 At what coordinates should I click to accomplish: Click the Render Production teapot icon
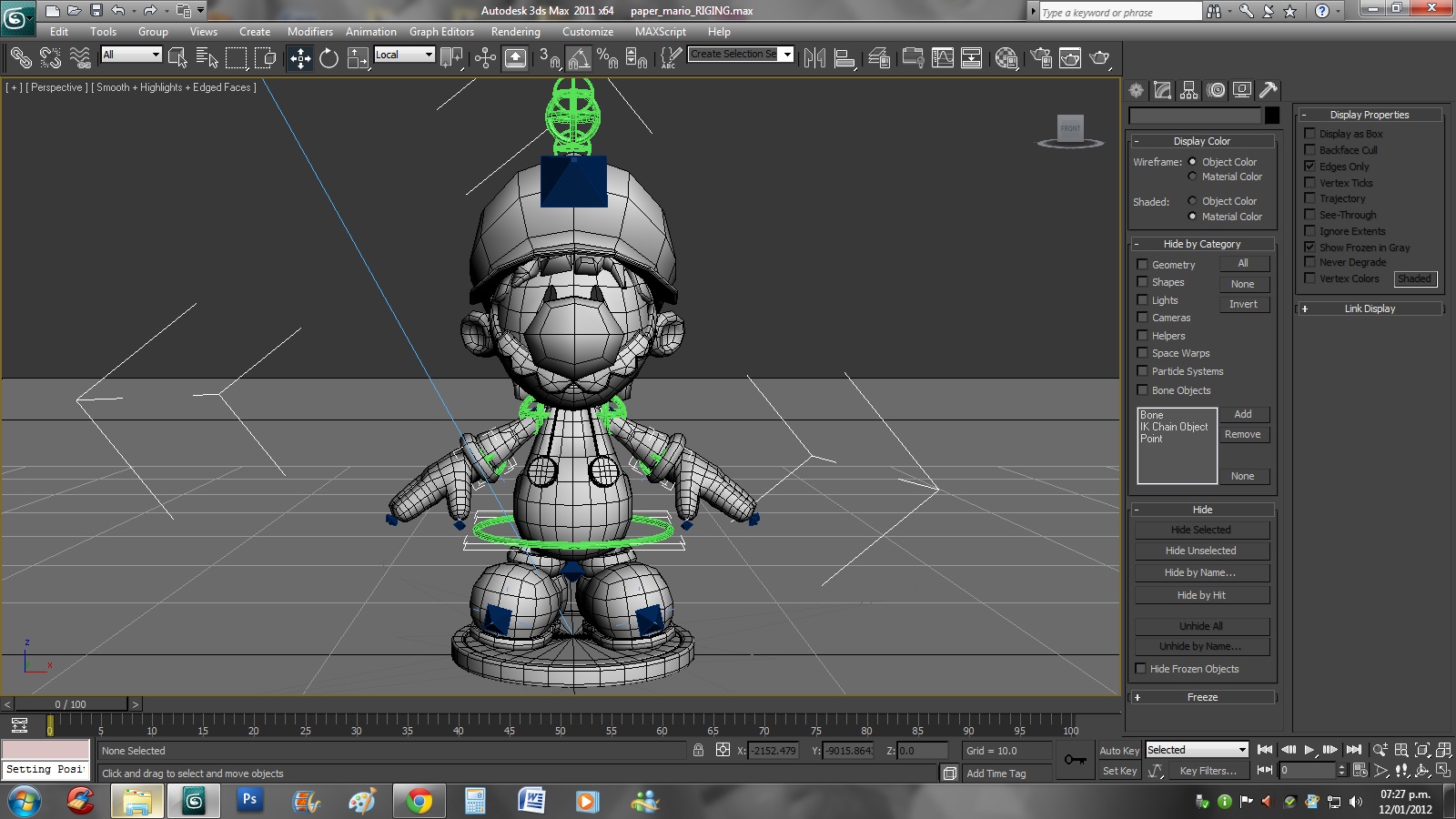pos(1099,58)
